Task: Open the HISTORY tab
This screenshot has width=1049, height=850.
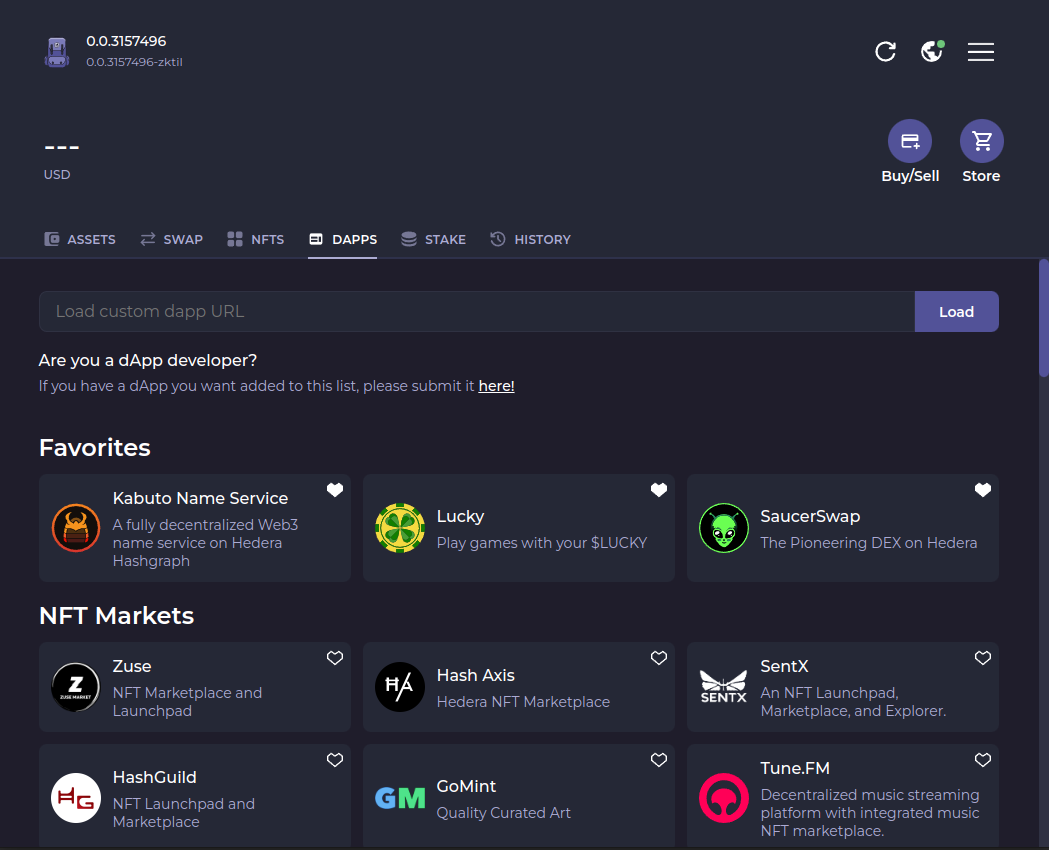Action: (x=531, y=239)
